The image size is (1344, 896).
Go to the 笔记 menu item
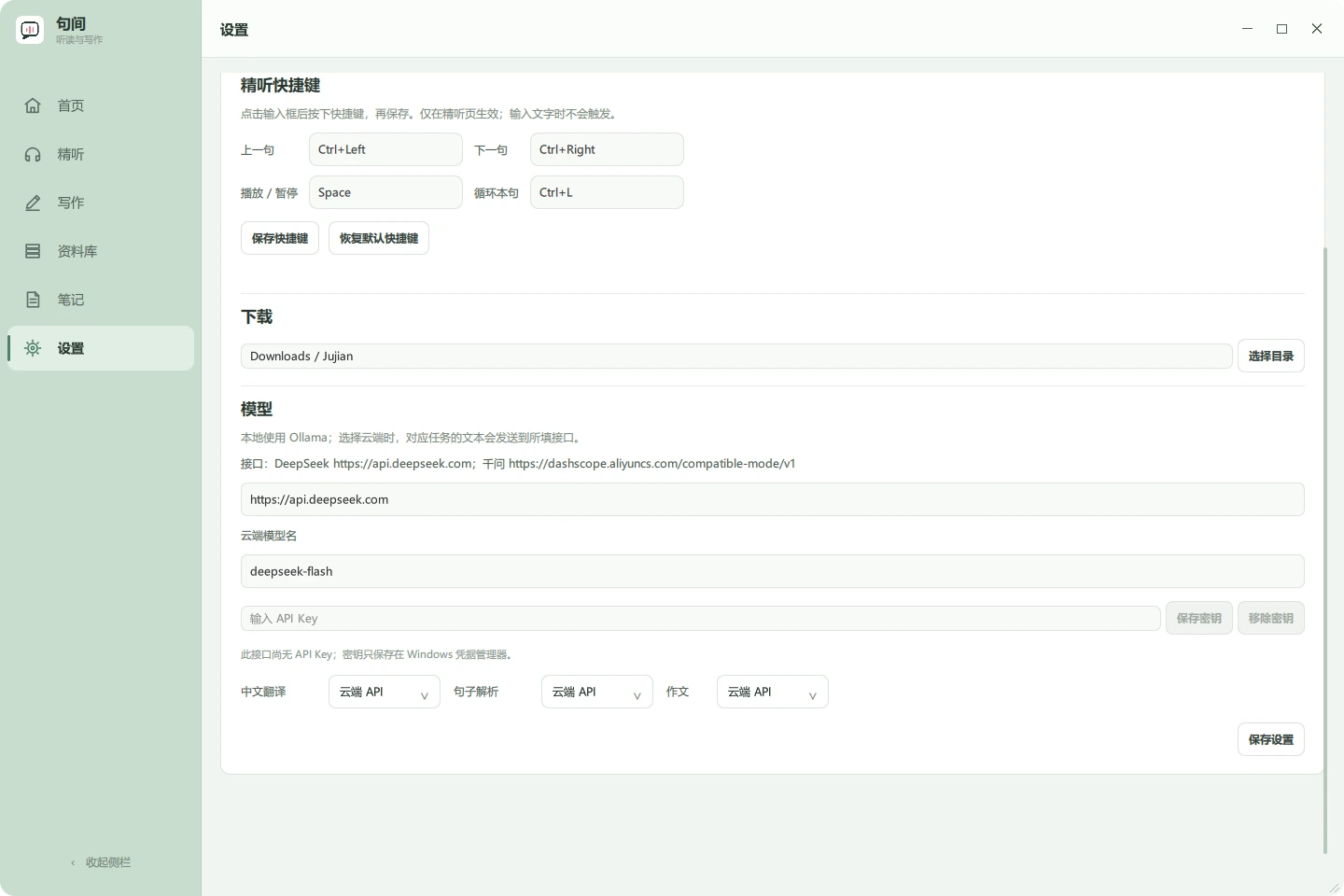pyautogui.click(x=101, y=300)
